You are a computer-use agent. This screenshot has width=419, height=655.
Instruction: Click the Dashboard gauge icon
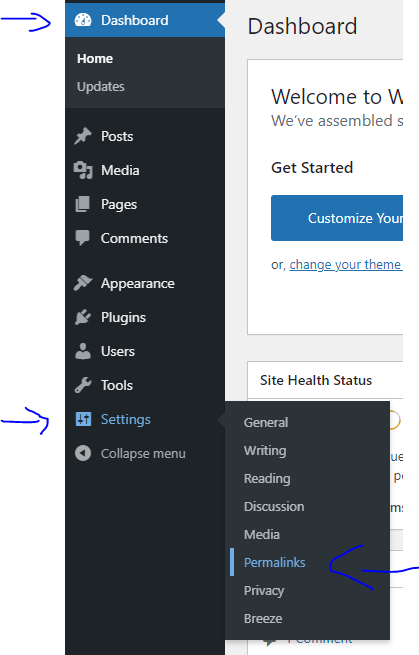83,20
